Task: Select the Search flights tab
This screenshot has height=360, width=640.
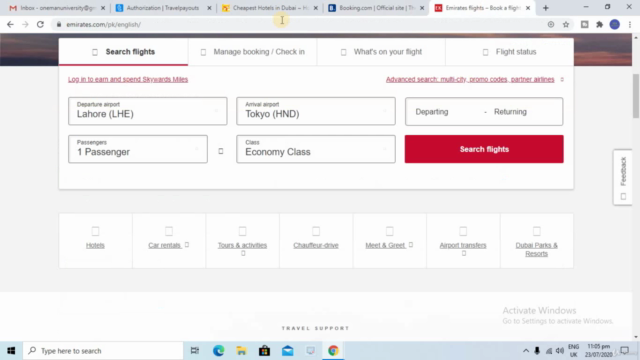Action: click(123, 52)
